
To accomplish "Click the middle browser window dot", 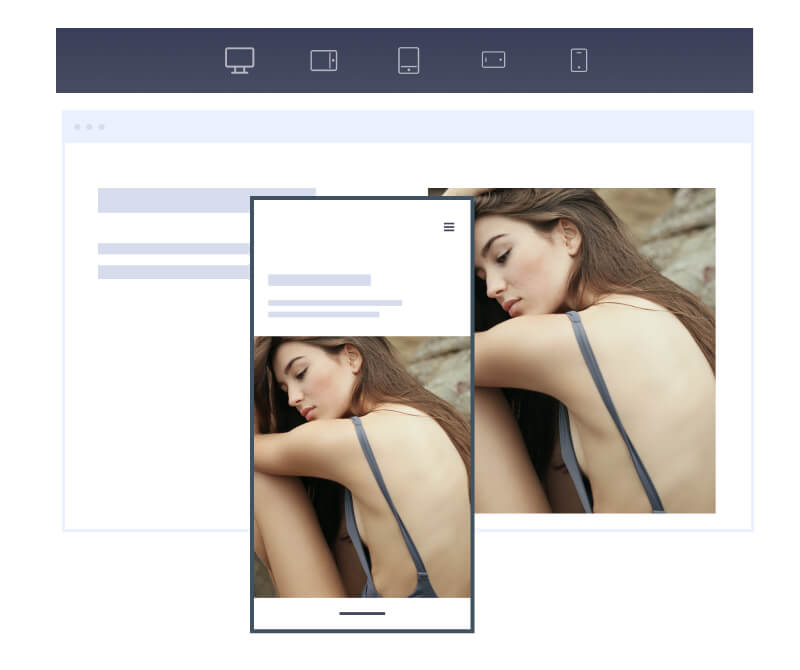I will point(91,126).
